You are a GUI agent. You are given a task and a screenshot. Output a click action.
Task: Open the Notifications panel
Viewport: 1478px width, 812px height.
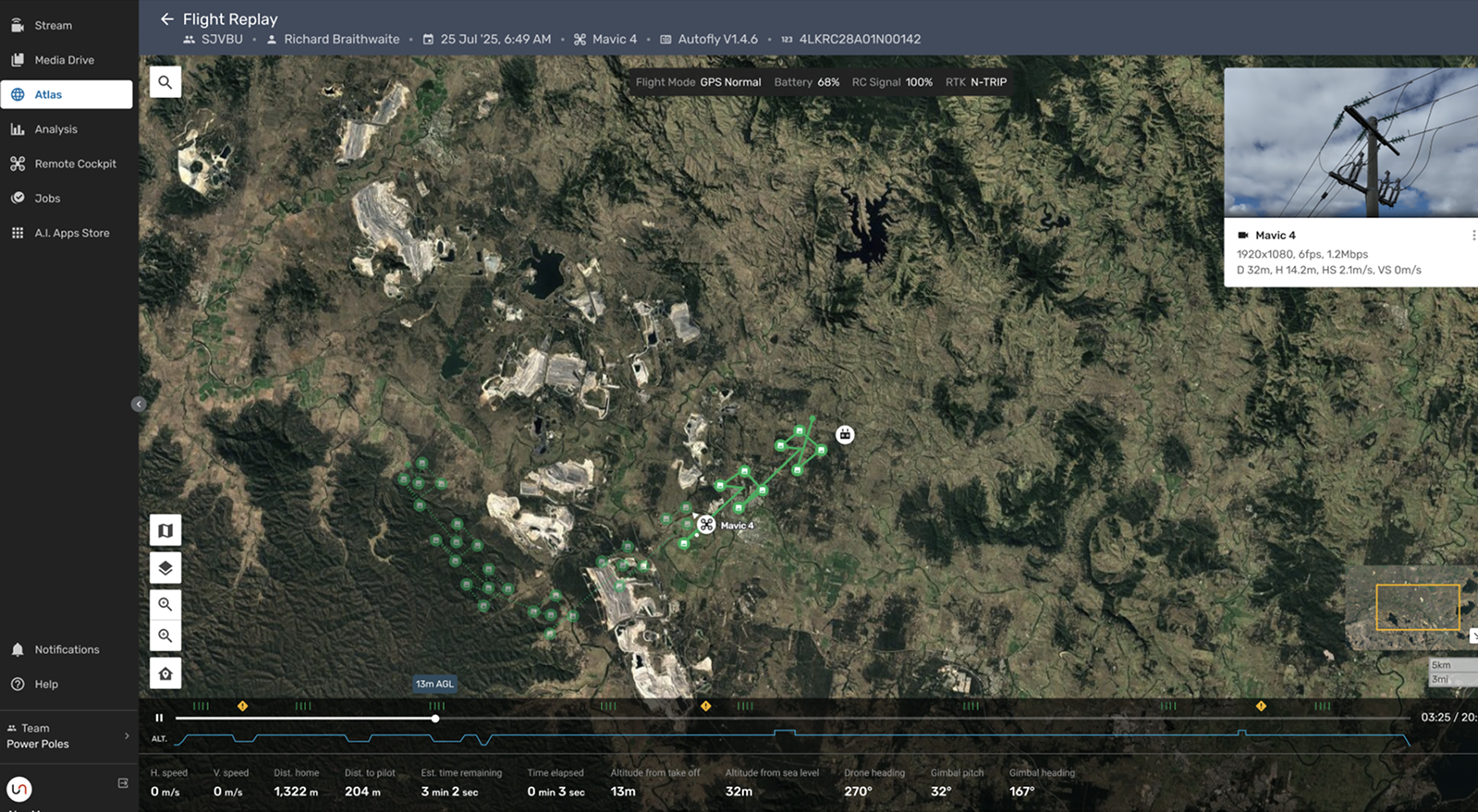[67, 649]
